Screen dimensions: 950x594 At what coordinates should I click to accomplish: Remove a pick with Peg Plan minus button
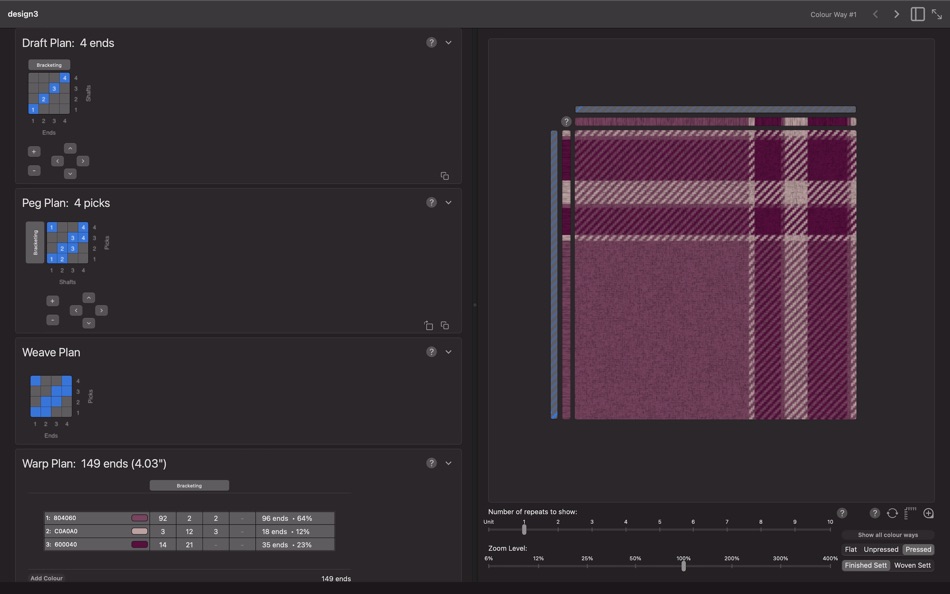pos(53,320)
